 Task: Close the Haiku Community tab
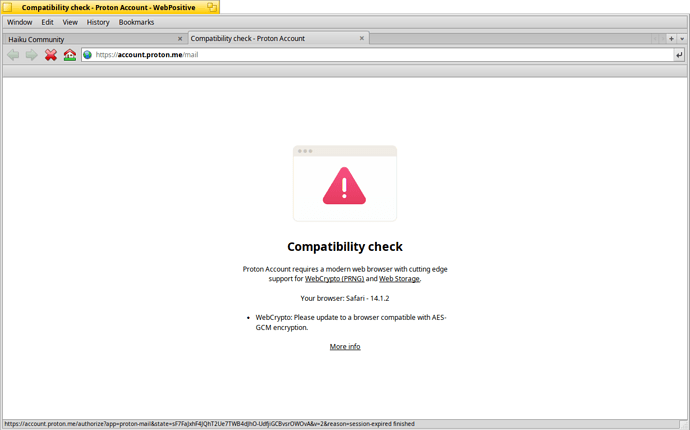click(180, 39)
